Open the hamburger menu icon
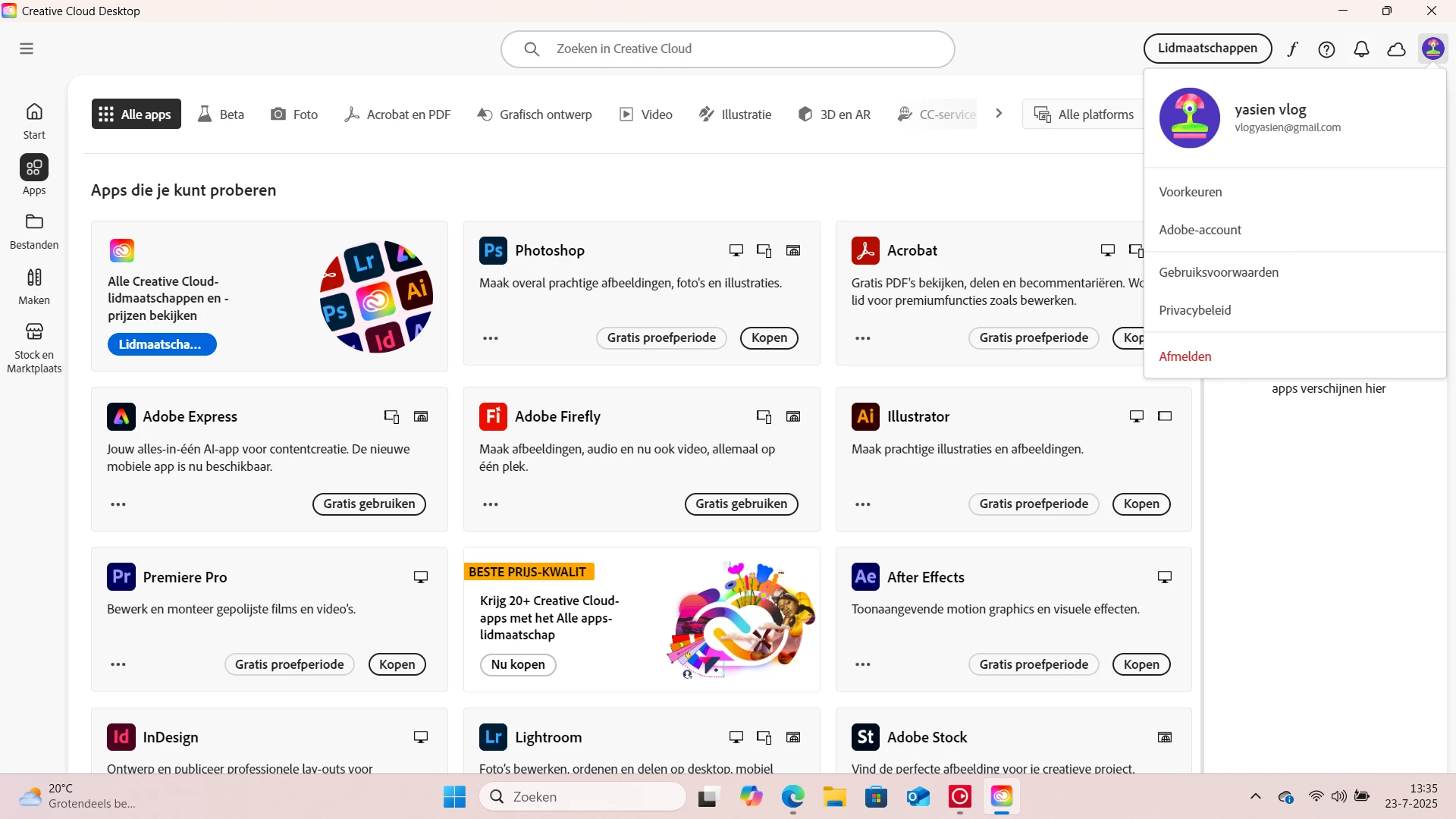The height and width of the screenshot is (819, 1456). click(27, 49)
